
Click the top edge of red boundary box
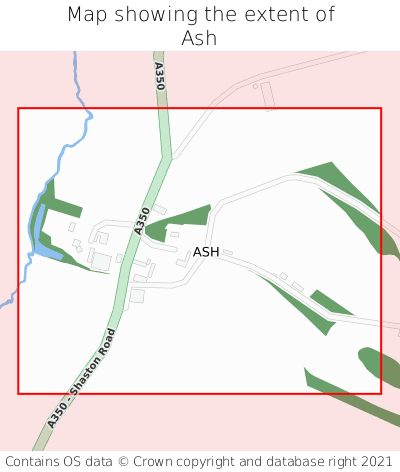pos(199,108)
